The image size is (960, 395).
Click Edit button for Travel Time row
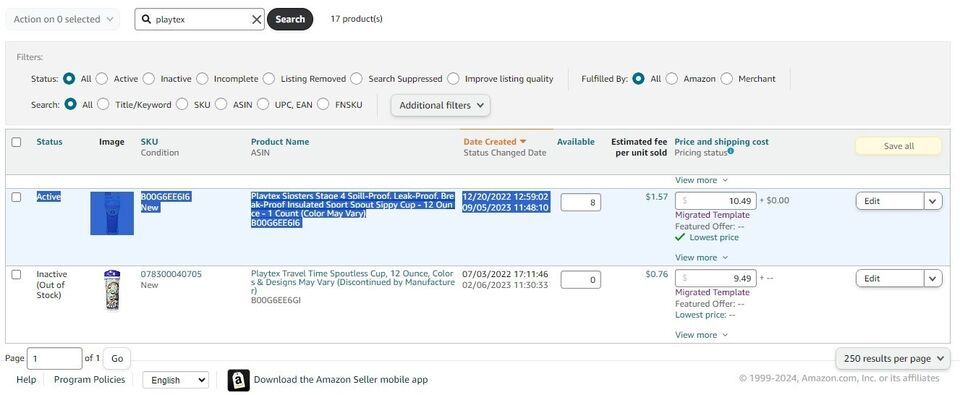coord(890,278)
